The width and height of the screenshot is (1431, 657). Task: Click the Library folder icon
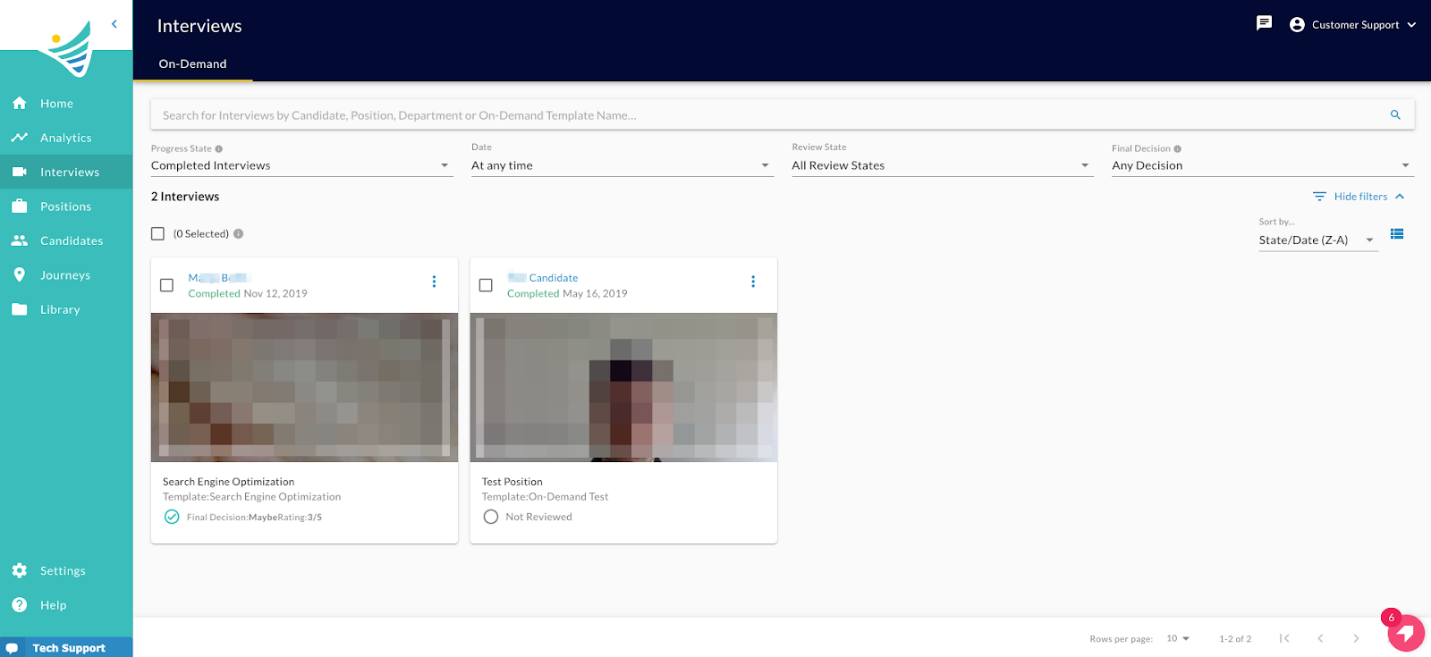pos(19,309)
